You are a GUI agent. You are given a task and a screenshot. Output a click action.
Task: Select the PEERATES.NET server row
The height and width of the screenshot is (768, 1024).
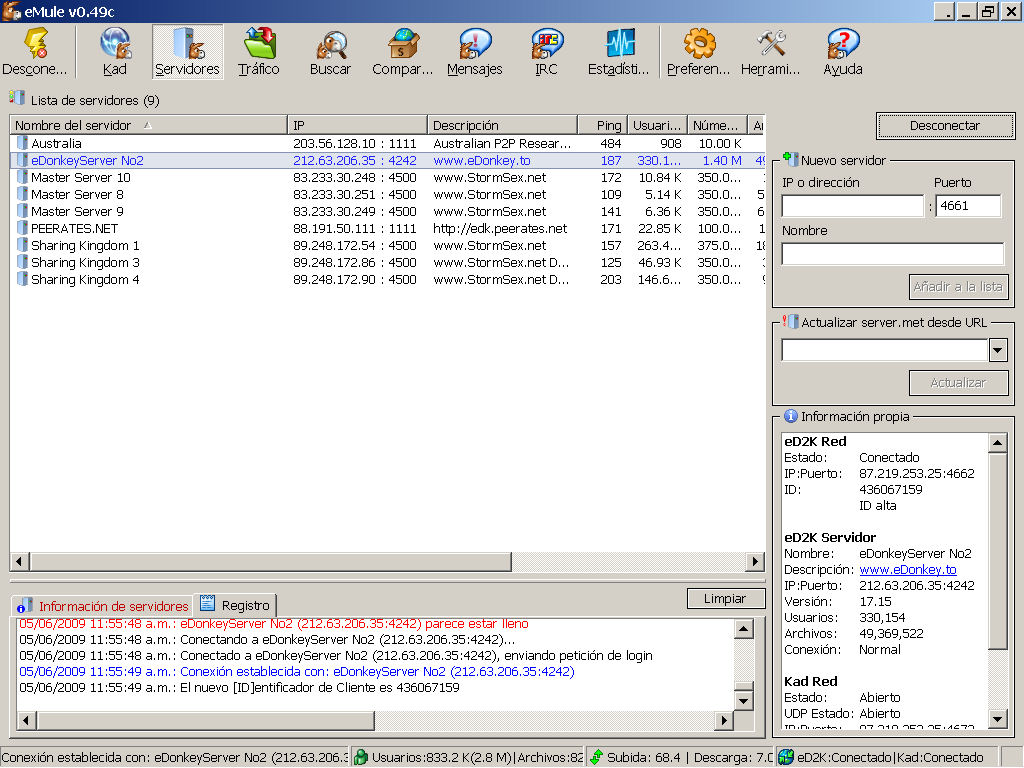[75, 228]
